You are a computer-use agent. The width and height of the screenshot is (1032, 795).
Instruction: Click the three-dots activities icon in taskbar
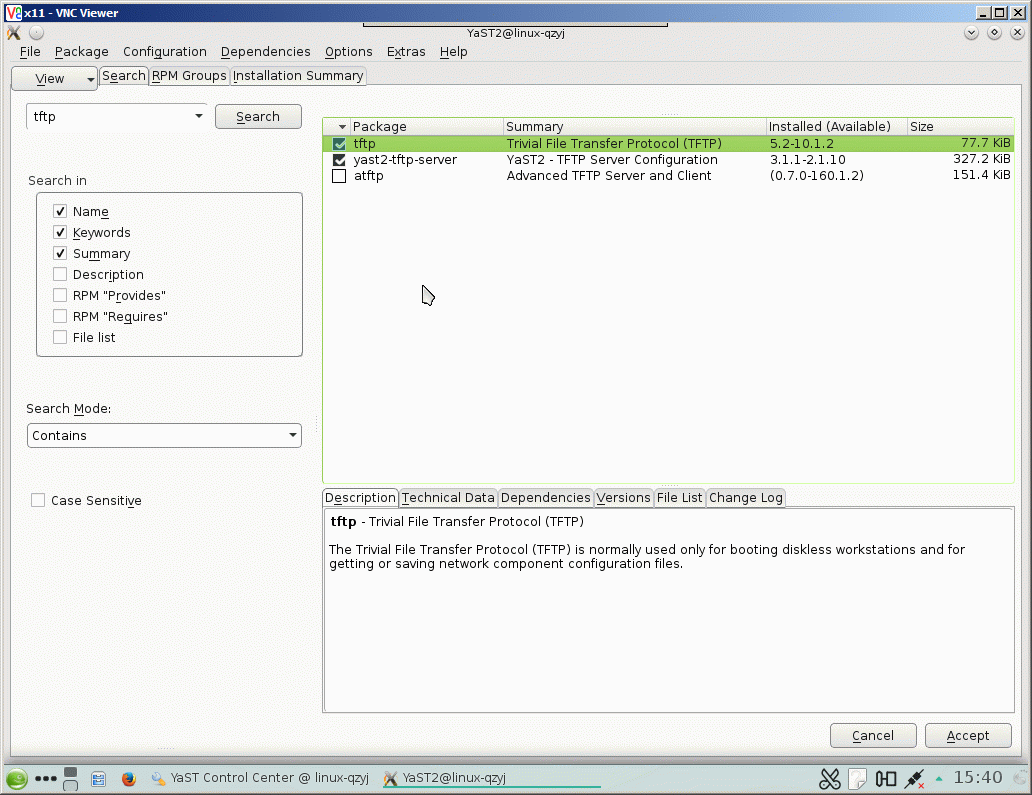tap(45, 779)
